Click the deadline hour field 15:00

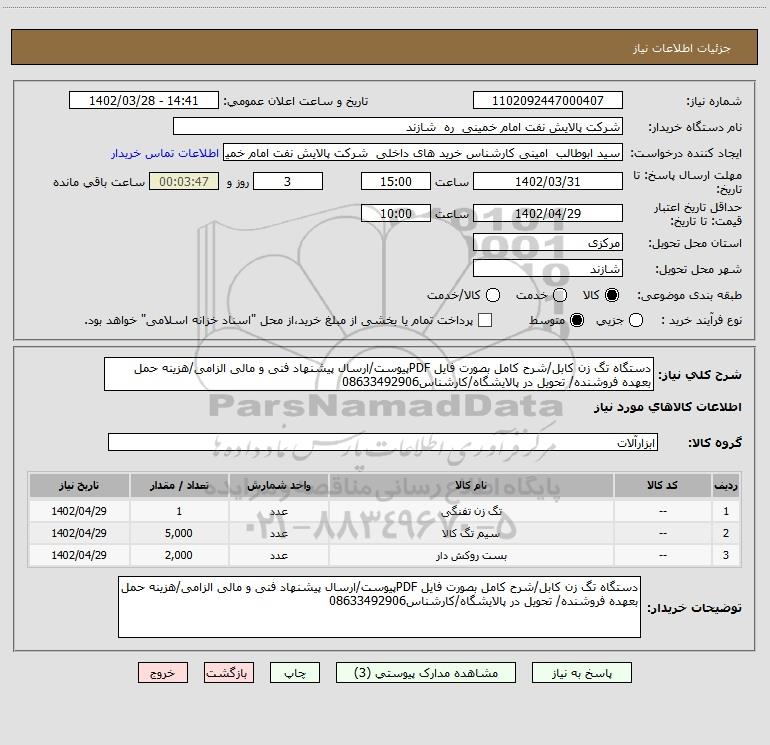click(x=396, y=182)
